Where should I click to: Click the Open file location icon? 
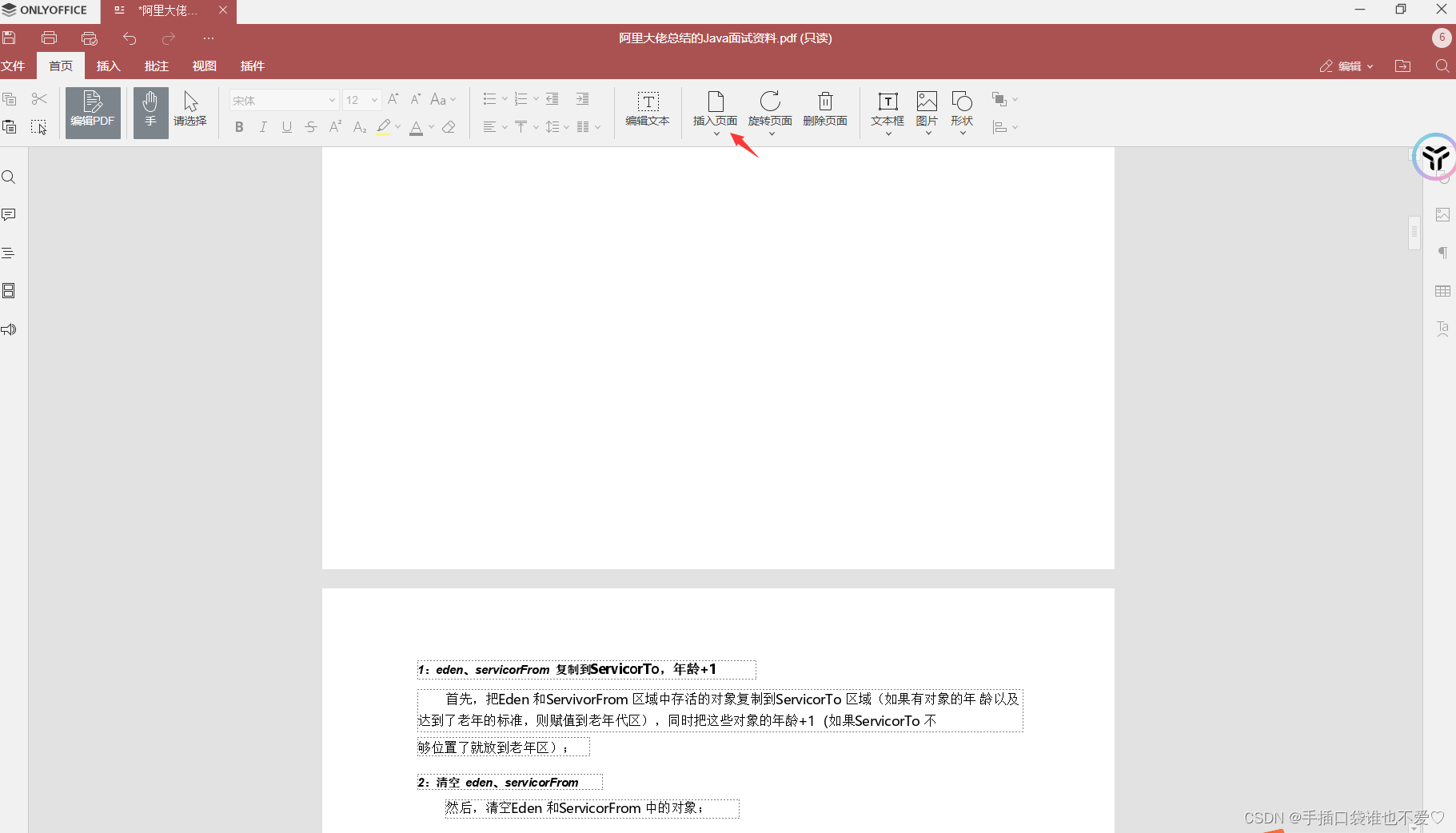(x=1403, y=66)
